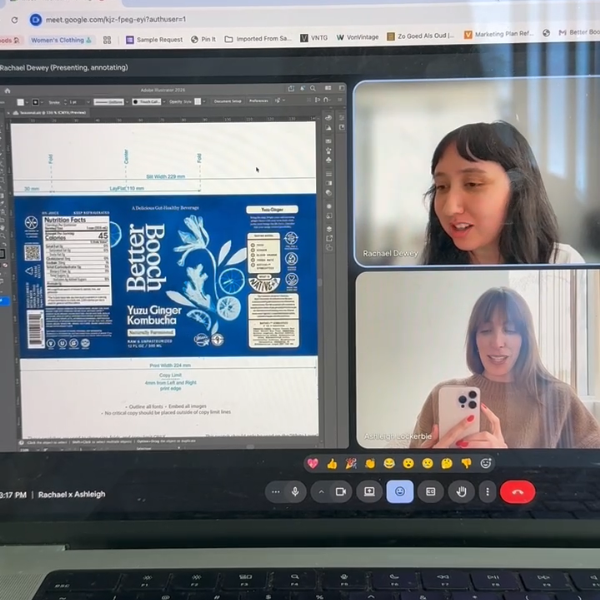Open the Imported From Sa... bookmarks folder
Screen dimensions: 600x600
coord(258,39)
